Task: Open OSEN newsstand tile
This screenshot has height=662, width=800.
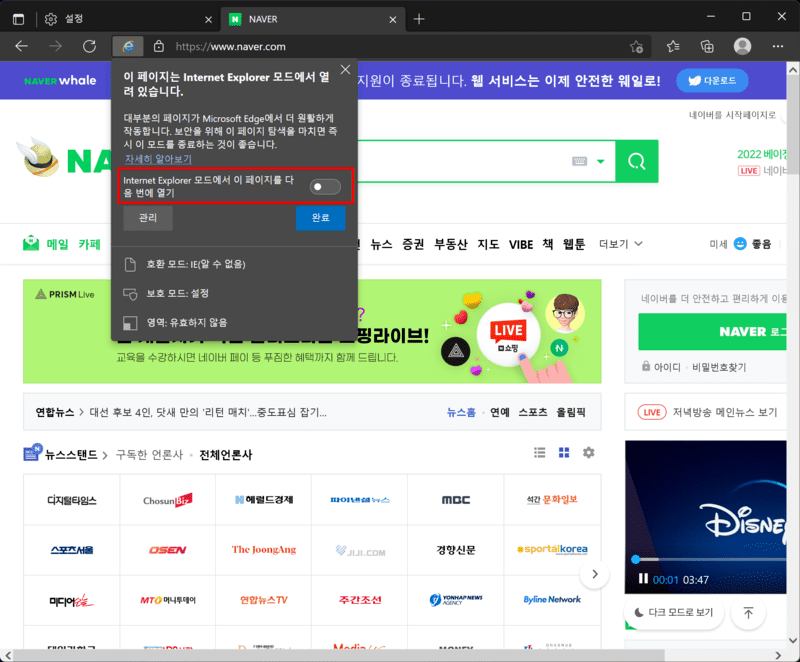Action: click(x=168, y=550)
